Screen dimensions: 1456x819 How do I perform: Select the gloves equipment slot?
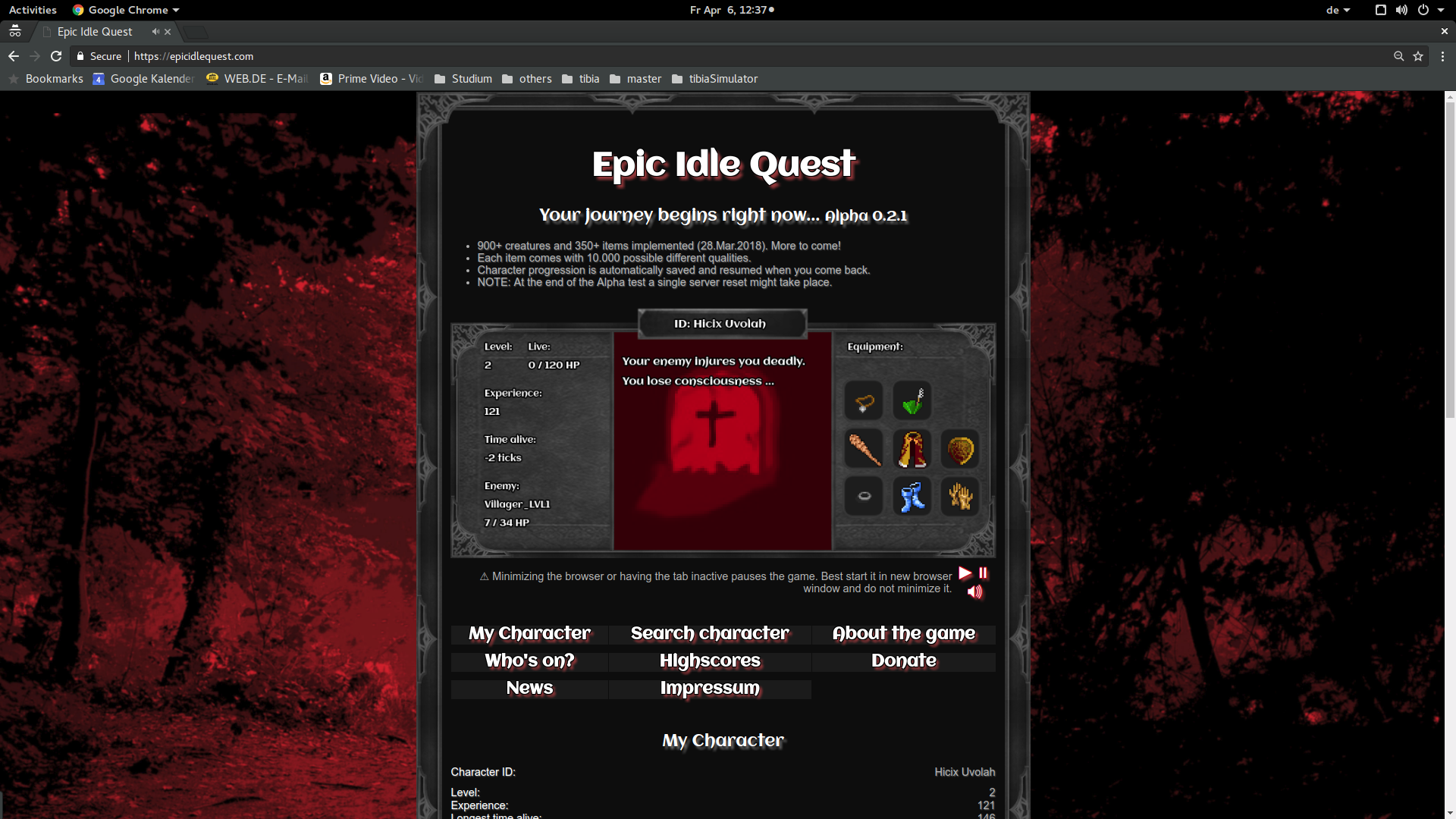(x=959, y=497)
